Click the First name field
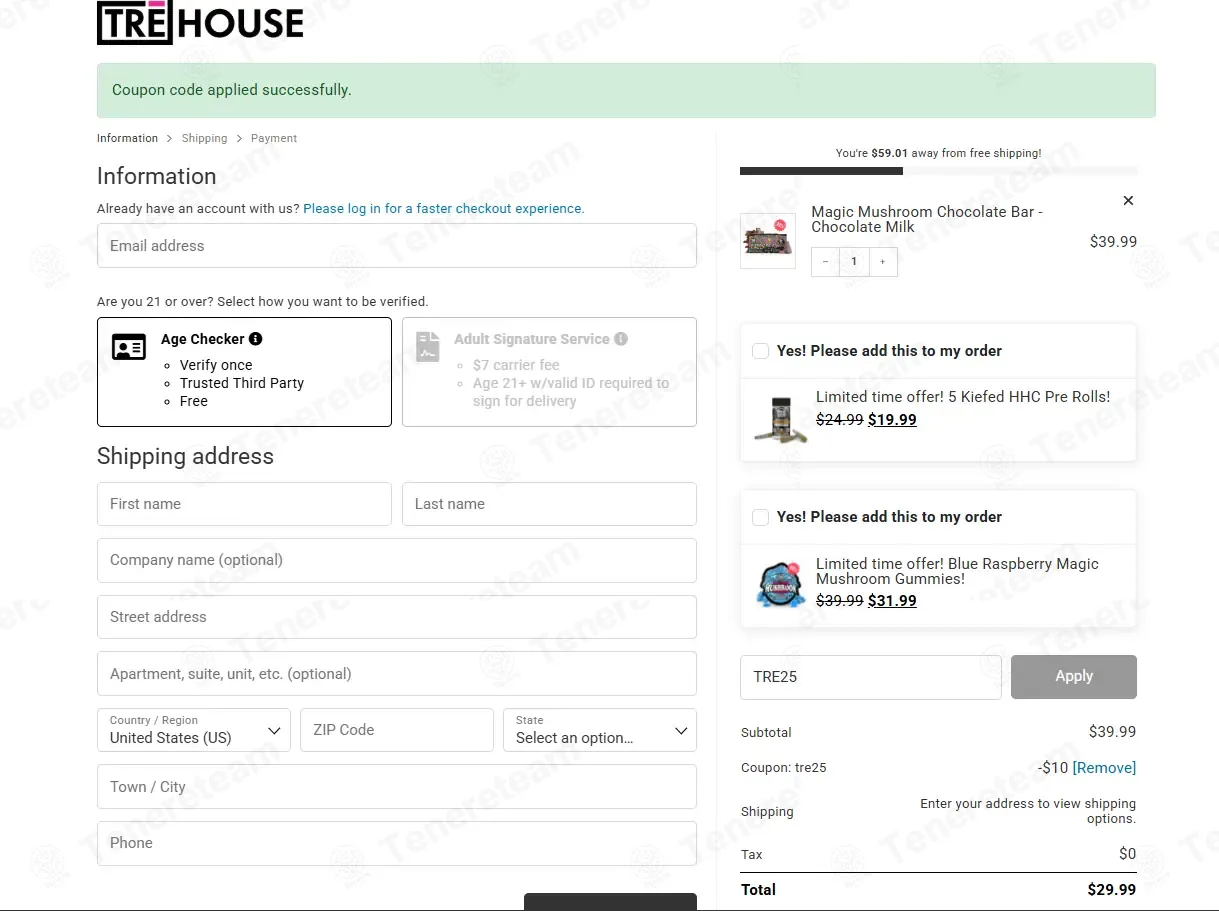The height and width of the screenshot is (911, 1219). click(244, 504)
